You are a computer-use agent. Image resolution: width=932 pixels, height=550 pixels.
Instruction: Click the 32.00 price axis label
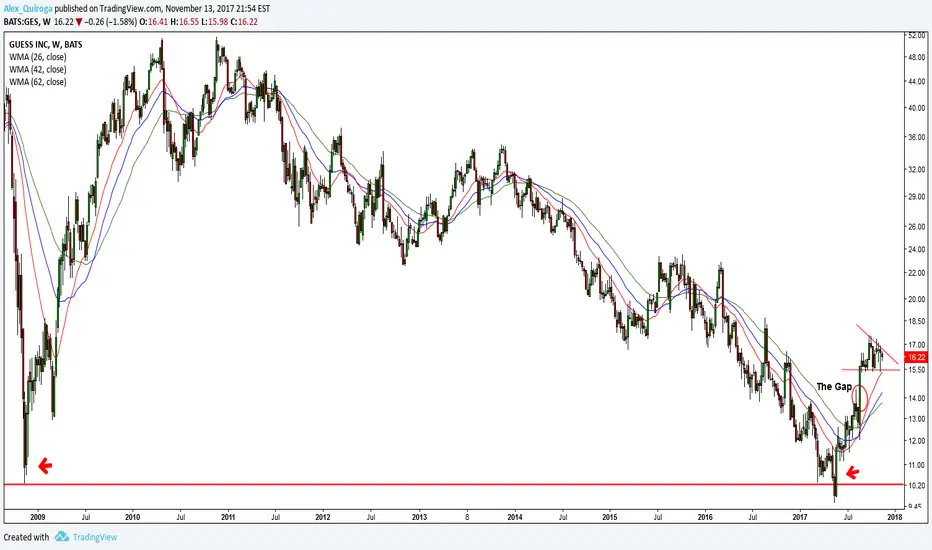pos(916,169)
